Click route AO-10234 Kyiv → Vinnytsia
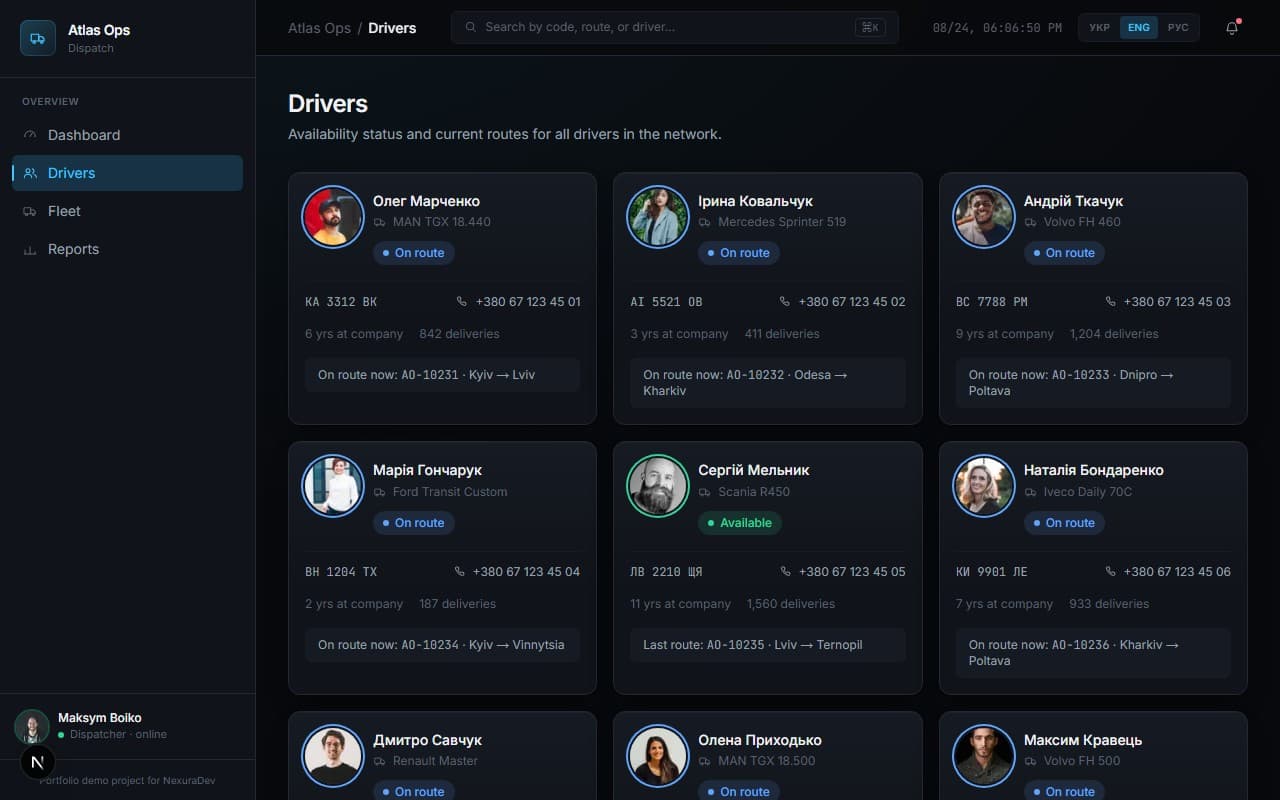The height and width of the screenshot is (800, 1280). (443, 645)
